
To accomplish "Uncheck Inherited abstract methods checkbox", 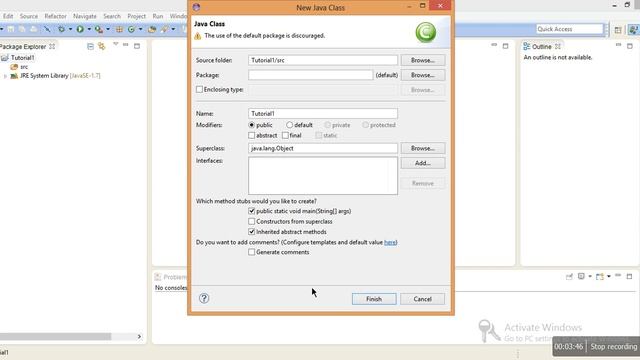I will (x=251, y=231).
